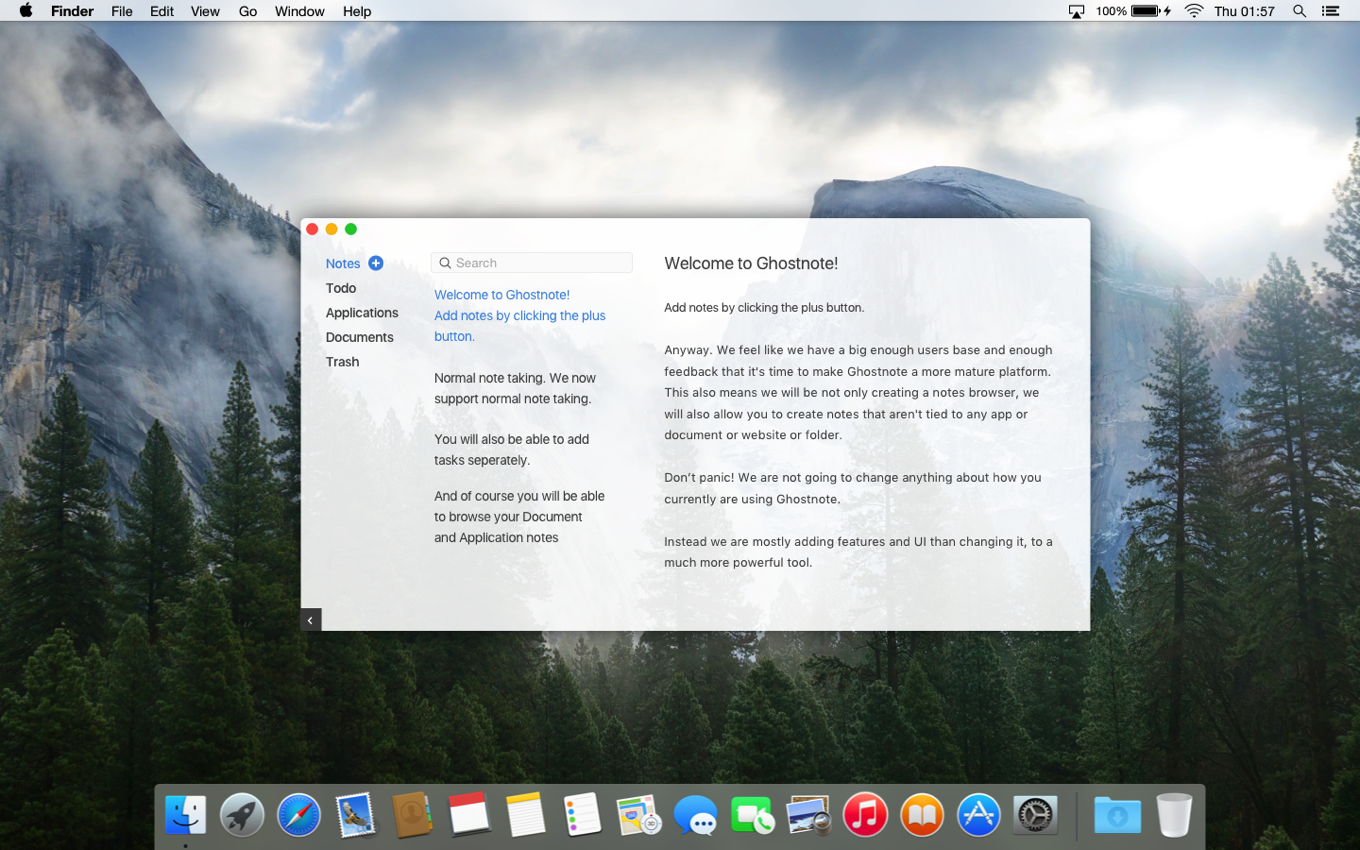Select the Todo sidebar category

341,288
